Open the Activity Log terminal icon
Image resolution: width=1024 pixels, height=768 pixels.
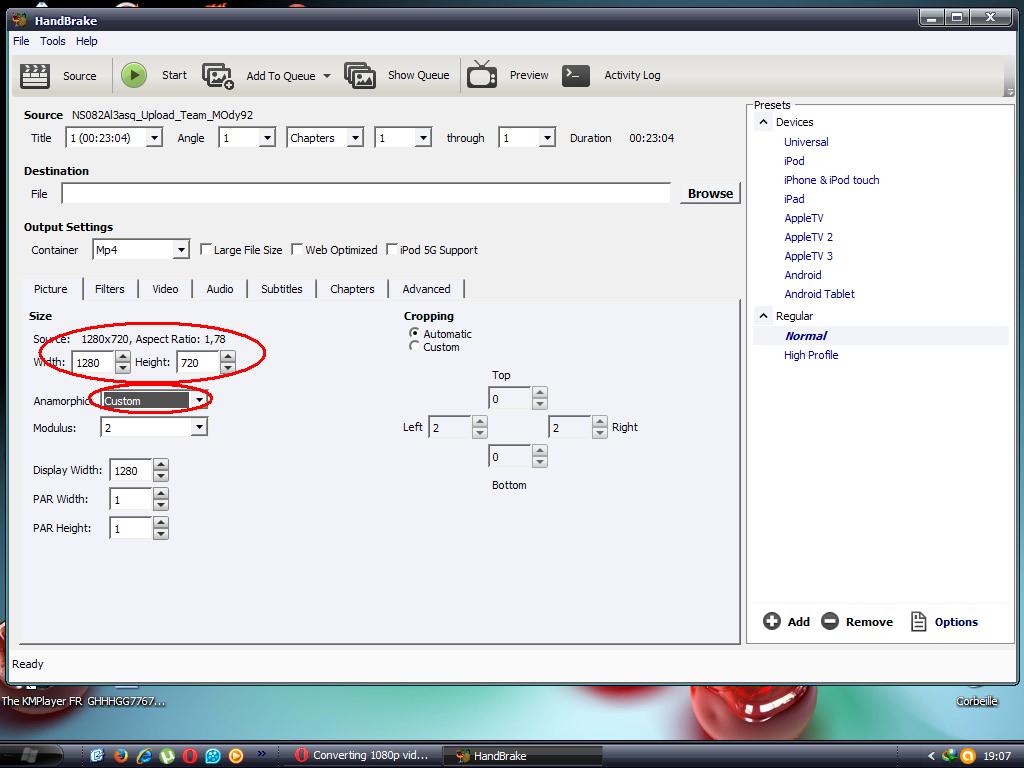pyautogui.click(x=576, y=75)
